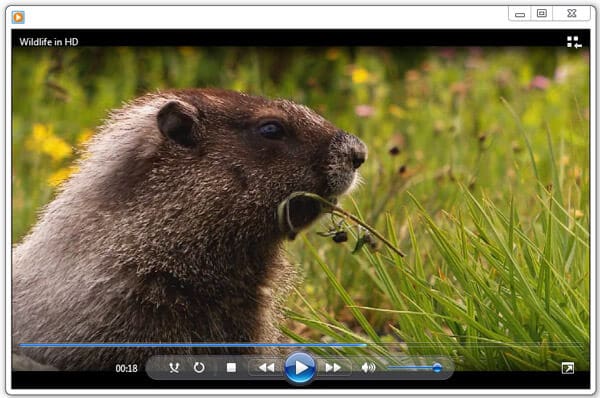Click the 00:18 elapsed time display
The image size is (600, 398).
tap(126, 369)
